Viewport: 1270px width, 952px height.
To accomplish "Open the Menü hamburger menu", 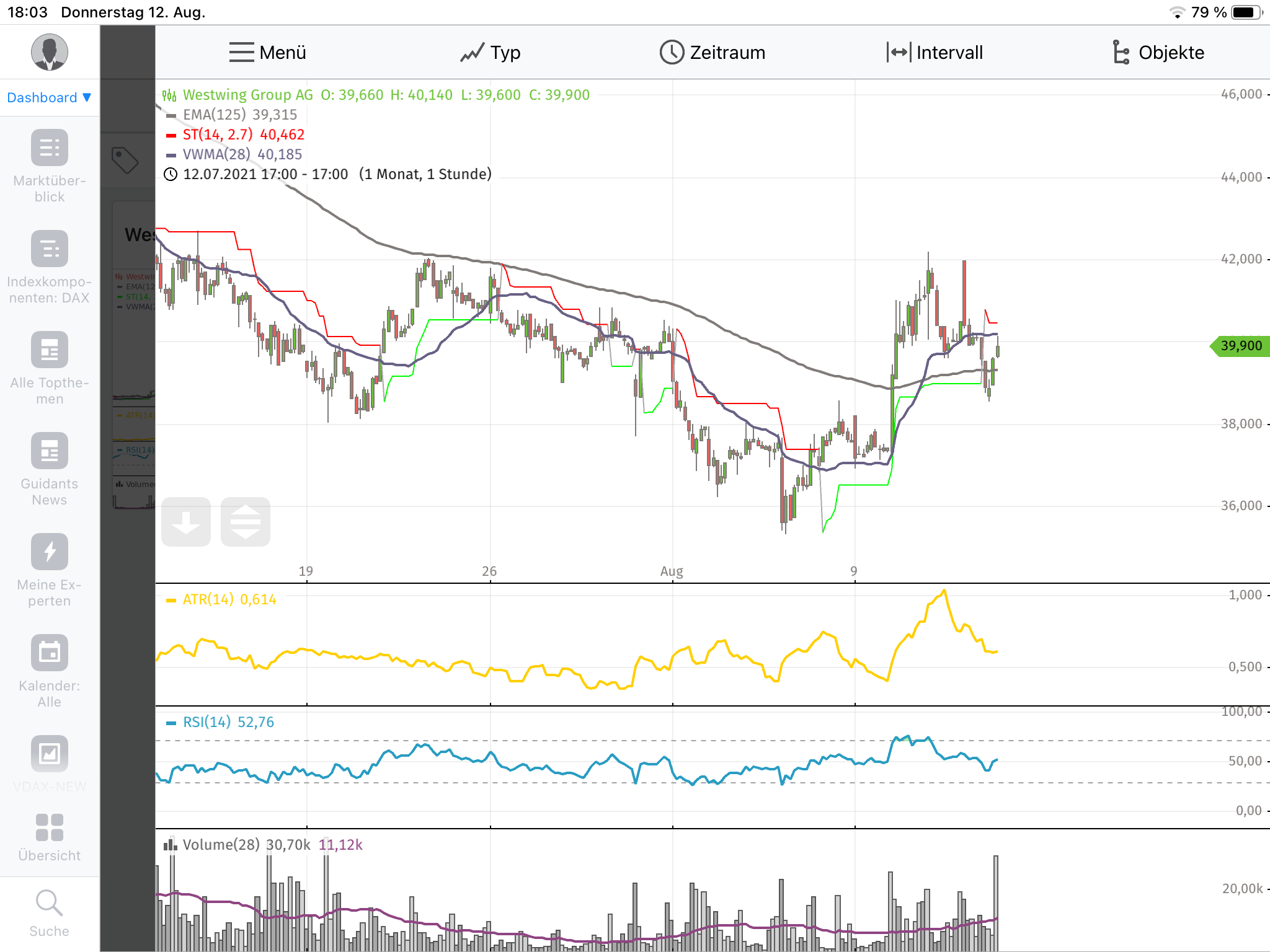I will click(x=267, y=53).
